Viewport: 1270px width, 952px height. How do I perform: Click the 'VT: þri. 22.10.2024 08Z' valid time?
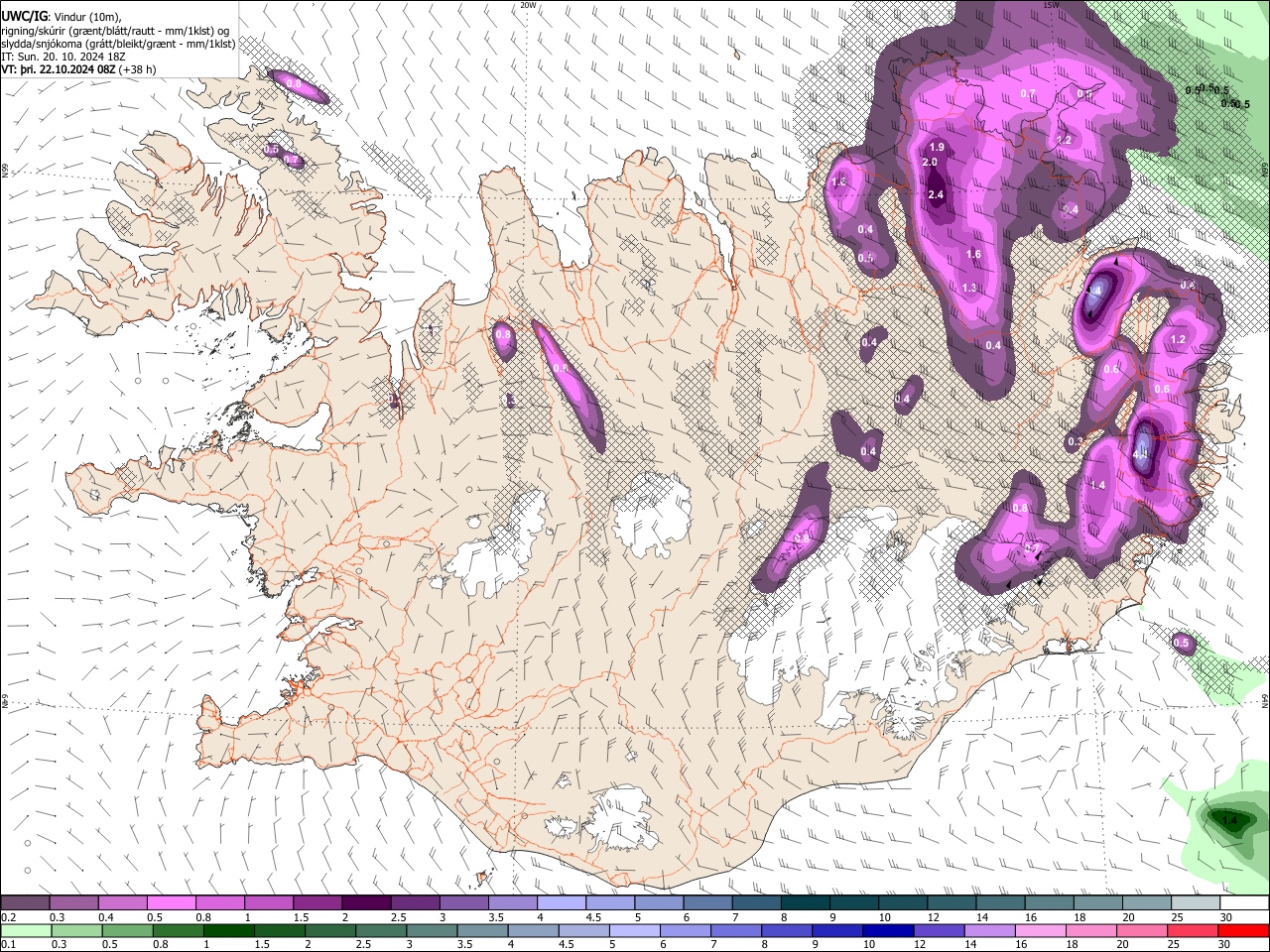pyautogui.click(x=58, y=70)
